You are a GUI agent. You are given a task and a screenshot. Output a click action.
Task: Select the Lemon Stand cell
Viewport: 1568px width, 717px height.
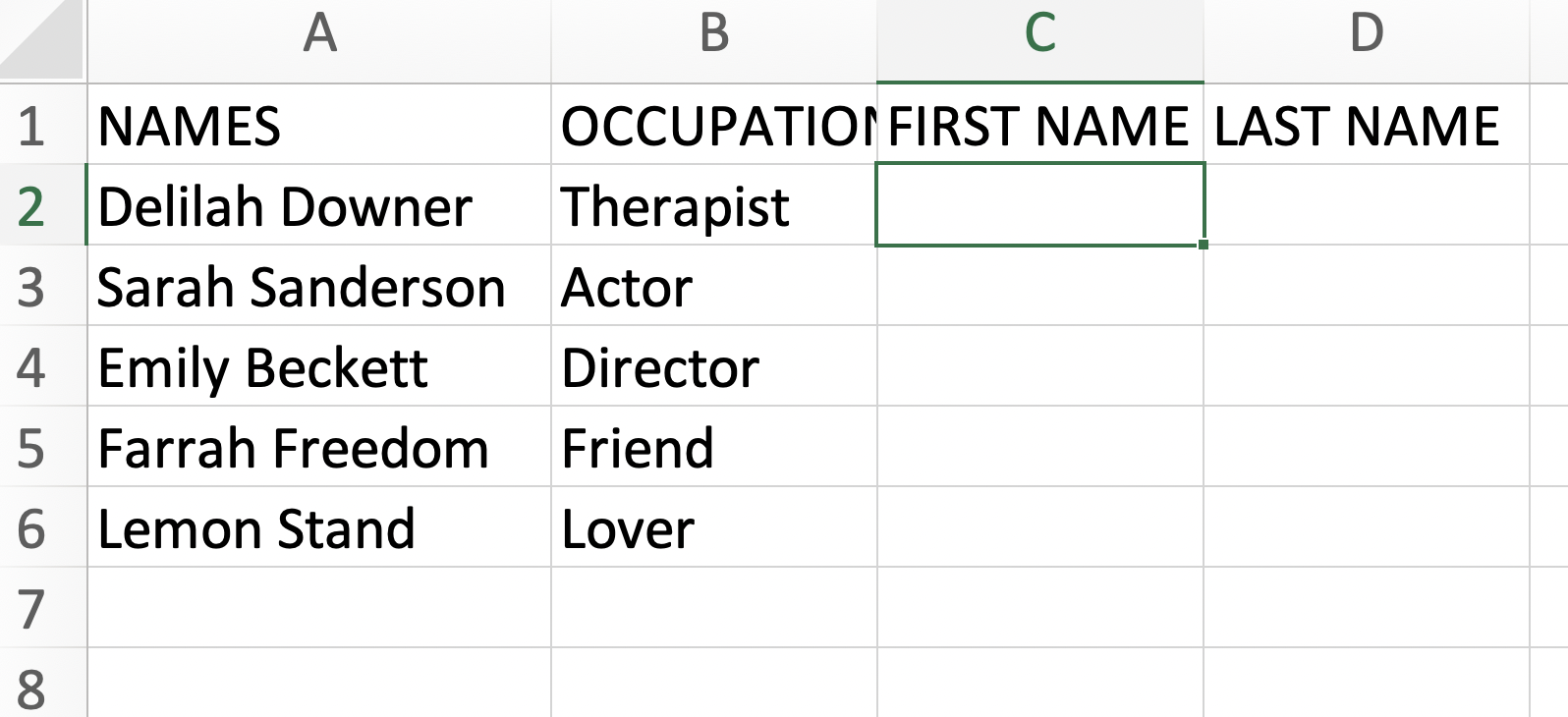tap(319, 527)
